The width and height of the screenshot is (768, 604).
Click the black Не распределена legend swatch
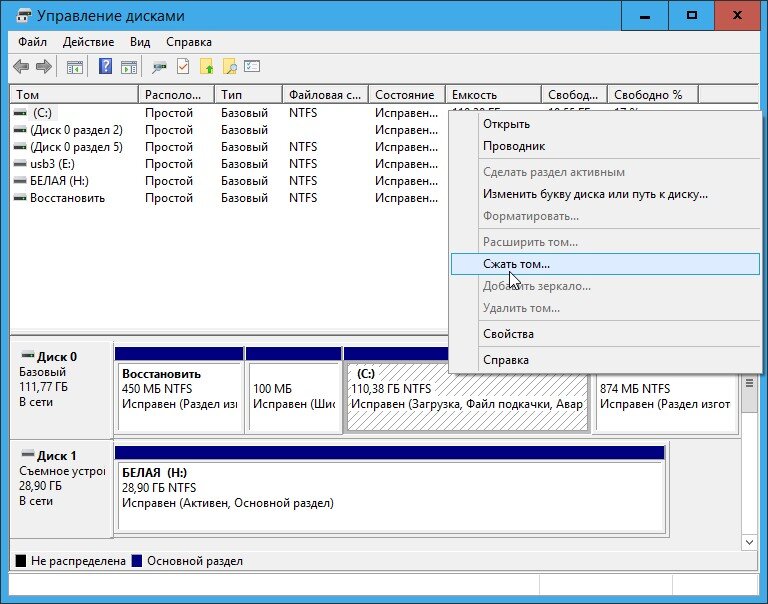[x=21, y=561]
